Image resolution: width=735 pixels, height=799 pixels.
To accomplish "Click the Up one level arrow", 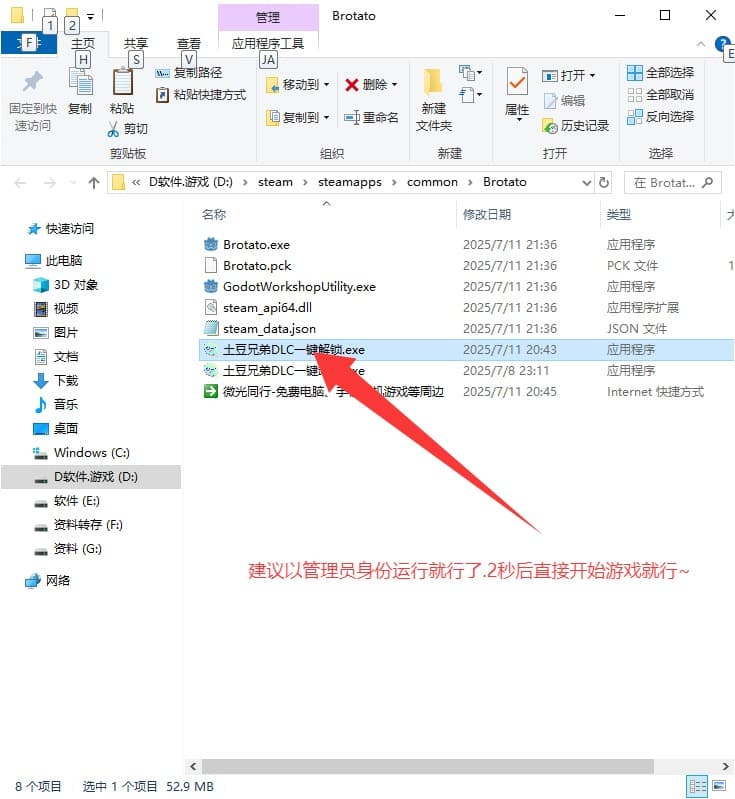I will point(94,182).
